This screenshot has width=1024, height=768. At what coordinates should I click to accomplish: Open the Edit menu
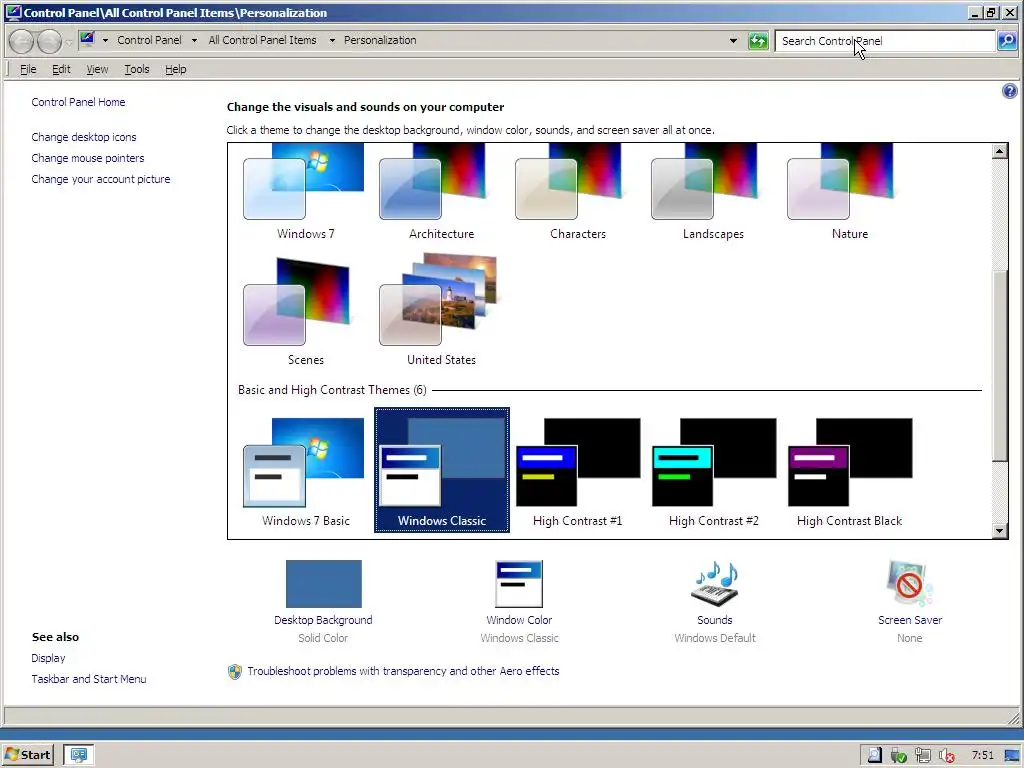[x=61, y=69]
